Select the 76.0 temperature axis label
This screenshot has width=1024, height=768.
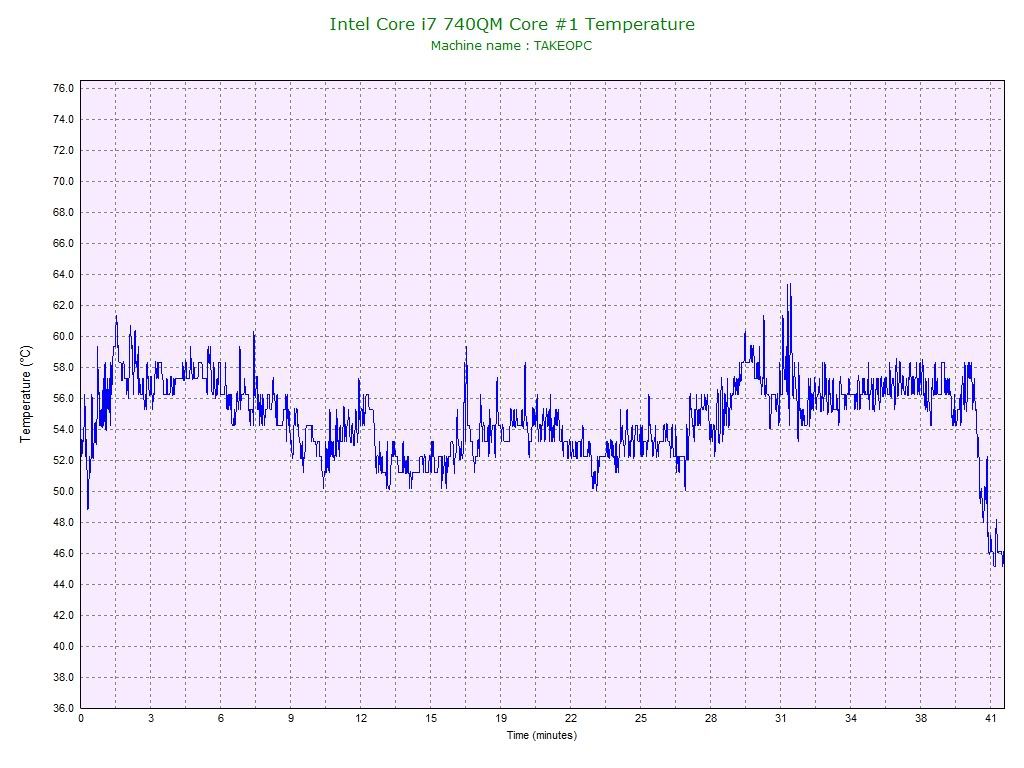click(63, 88)
